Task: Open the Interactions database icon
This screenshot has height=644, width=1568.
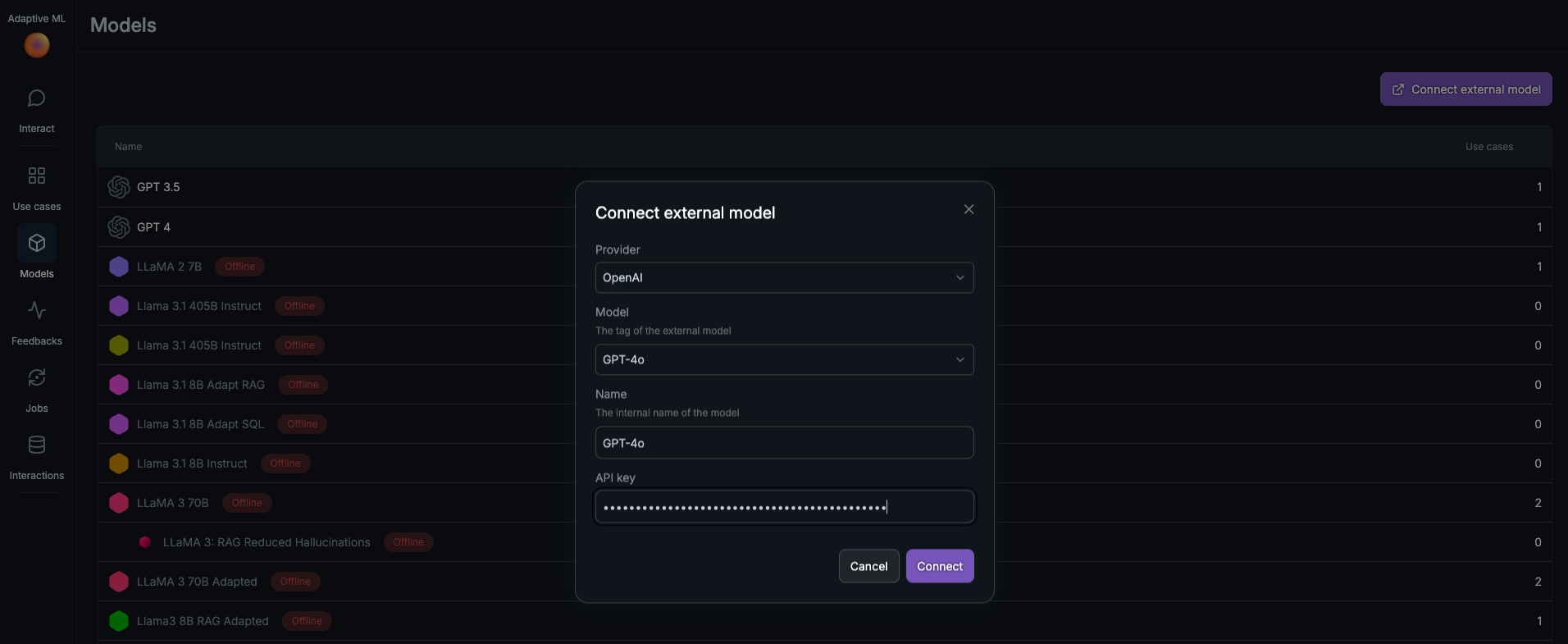Action: [x=36, y=445]
